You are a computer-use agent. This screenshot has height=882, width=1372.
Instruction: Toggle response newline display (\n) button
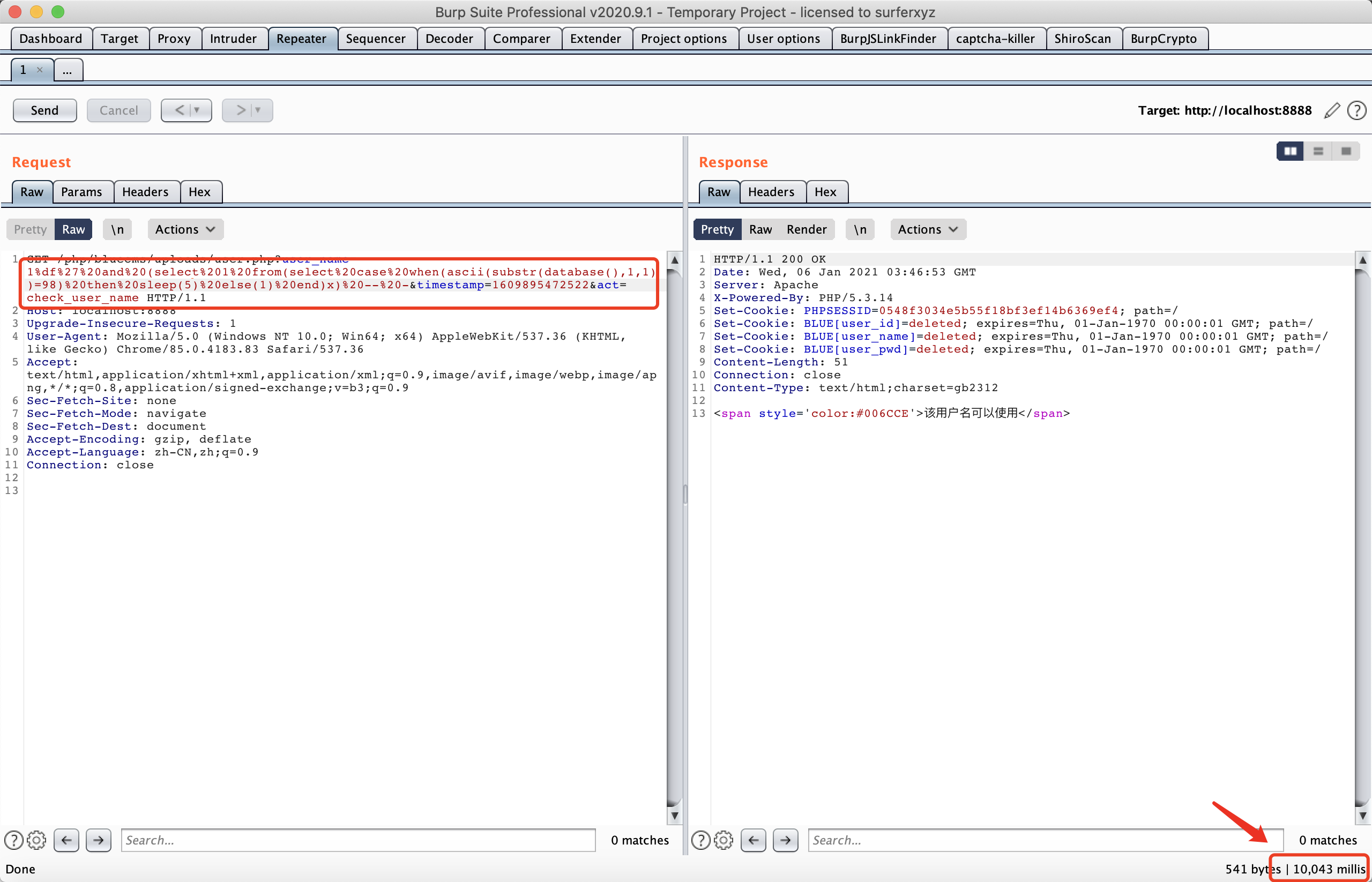point(860,229)
